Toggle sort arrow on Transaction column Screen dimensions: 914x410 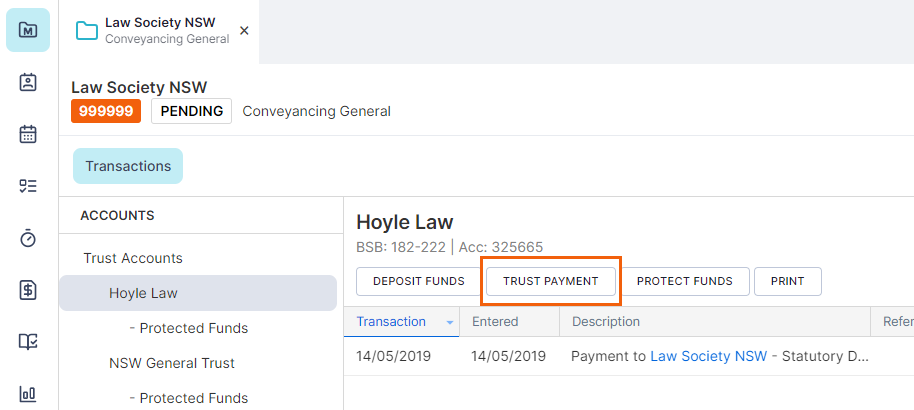449,323
